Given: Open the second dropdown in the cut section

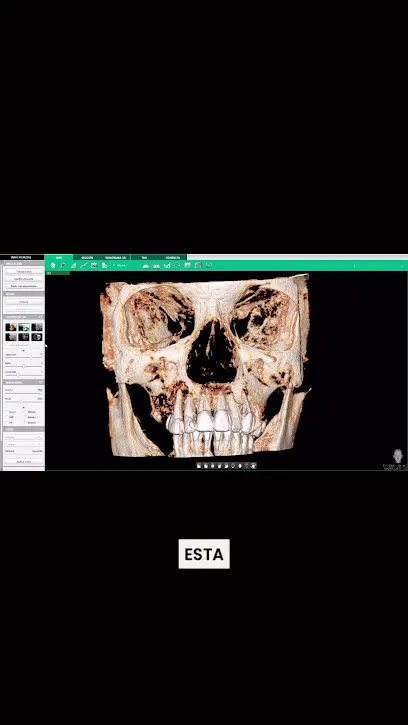Looking at the screenshot, I should click(24, 444).
